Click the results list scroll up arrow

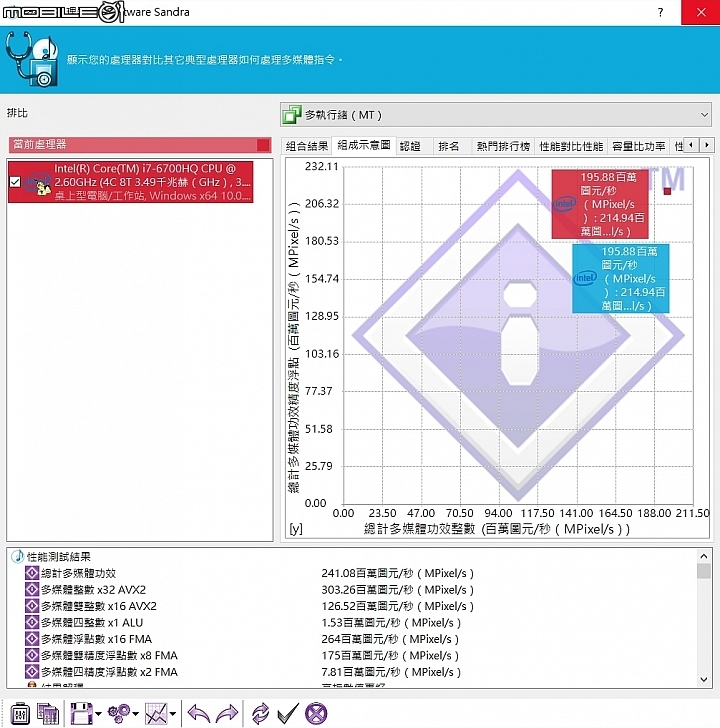pos(704,556)
